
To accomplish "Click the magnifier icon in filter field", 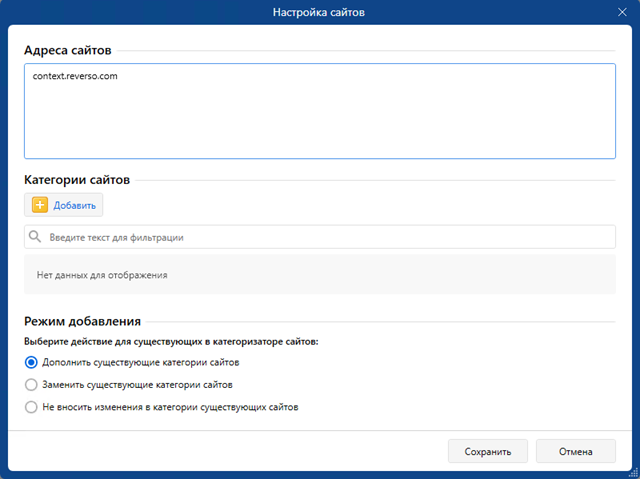I will (x=35, y=237).
